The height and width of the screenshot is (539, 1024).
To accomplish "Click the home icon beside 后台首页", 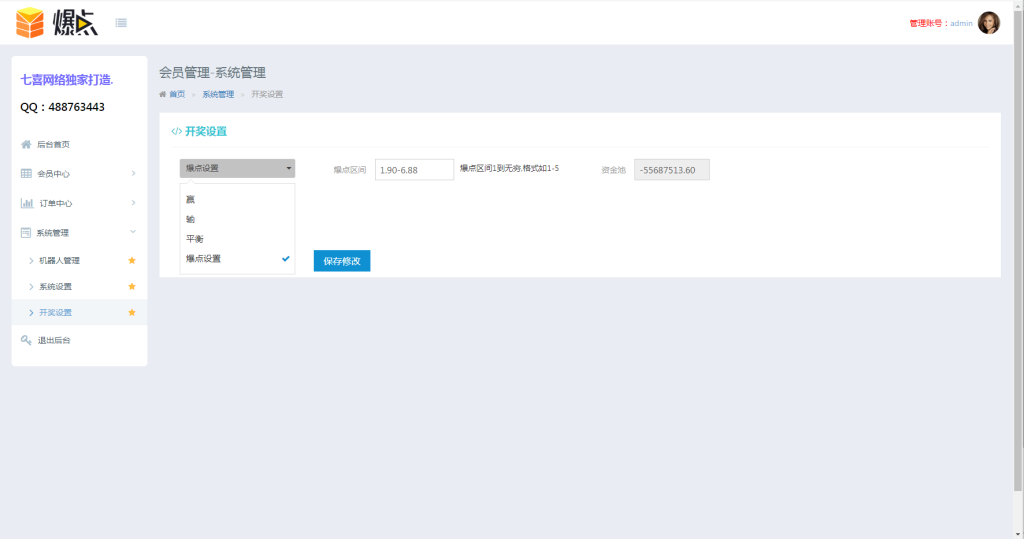I will pos(26,144).
